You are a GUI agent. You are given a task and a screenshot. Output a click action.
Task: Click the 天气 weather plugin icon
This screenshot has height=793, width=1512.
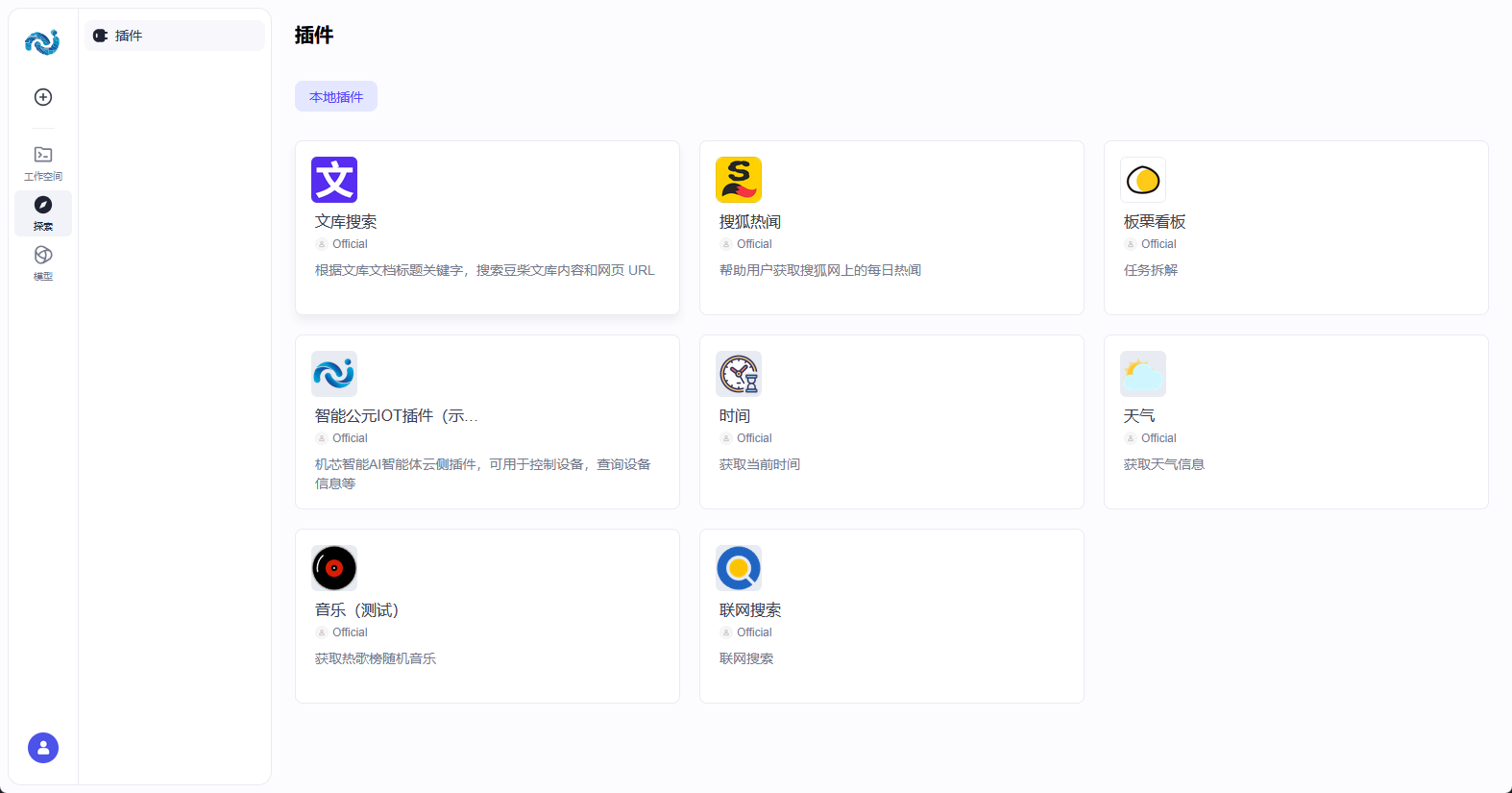[1143, 374]
